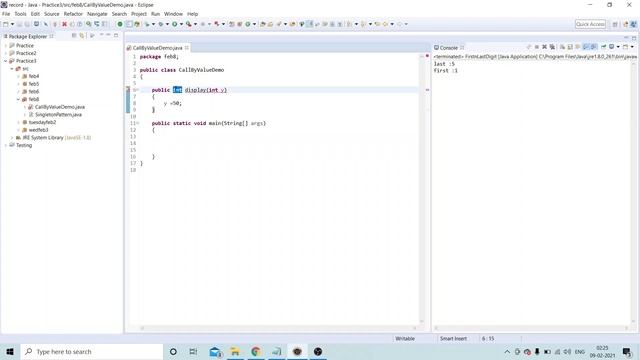Image resolution: width=640 pixels, height=360 pixels.
Task: Collapse the src folder node
Action: tap(12, 69)
